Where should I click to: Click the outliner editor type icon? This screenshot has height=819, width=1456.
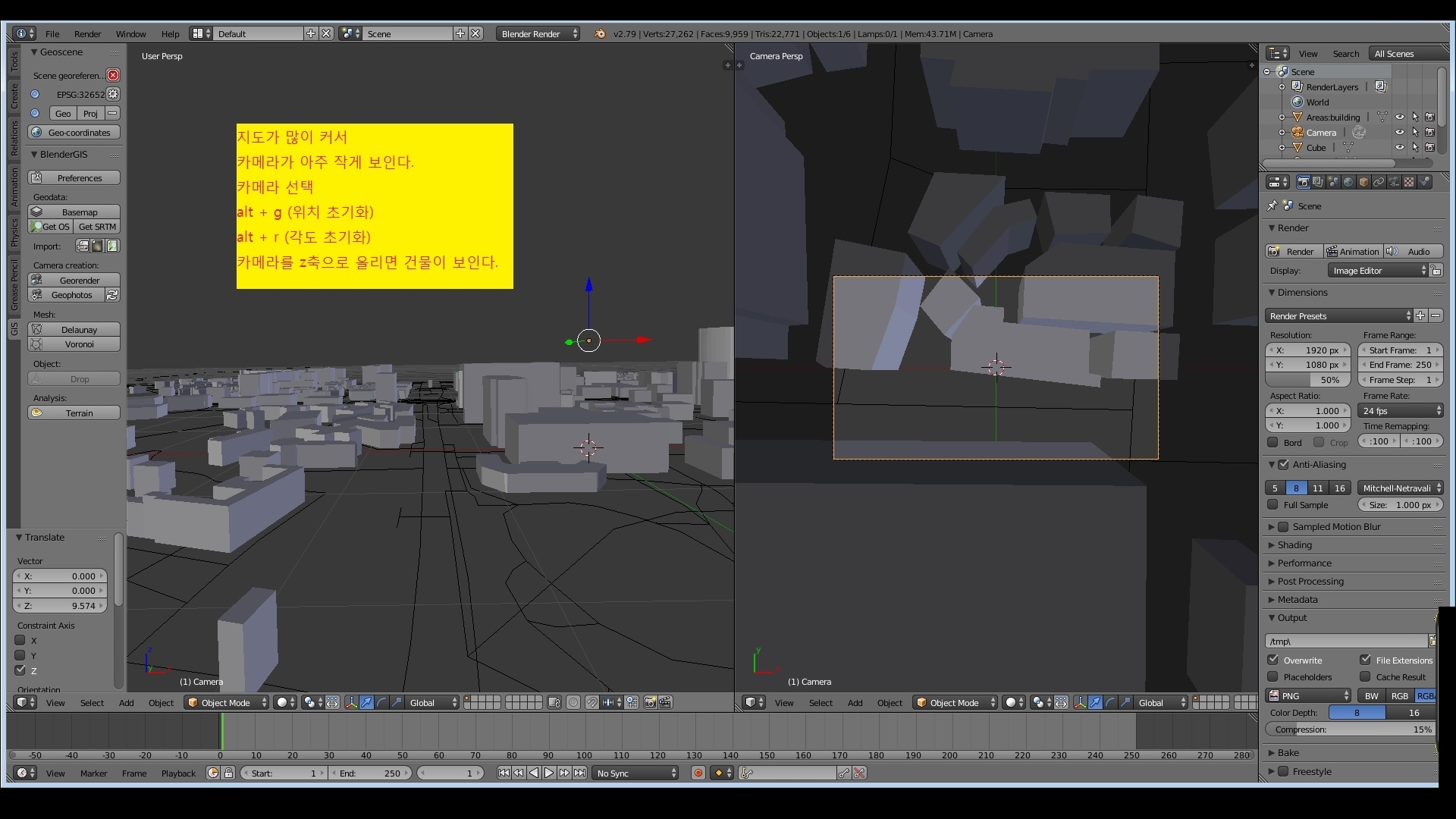(x=1278, y=53)
